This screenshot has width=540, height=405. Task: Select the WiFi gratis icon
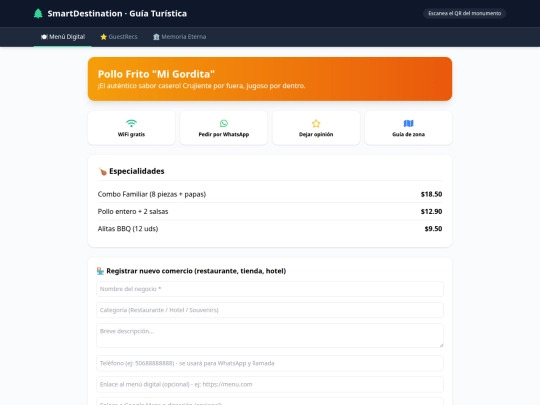click(x=131, y=123)
